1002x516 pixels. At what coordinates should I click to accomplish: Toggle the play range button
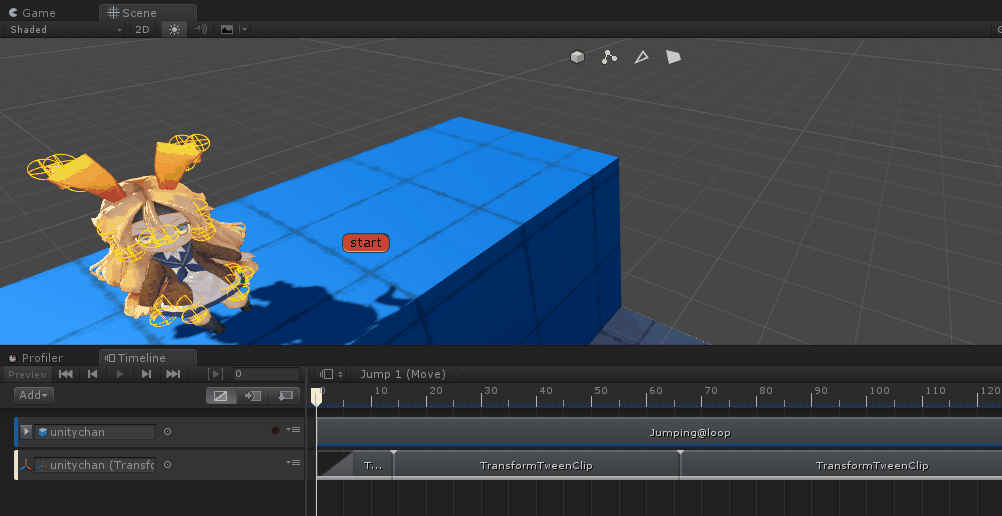point(216,374)
